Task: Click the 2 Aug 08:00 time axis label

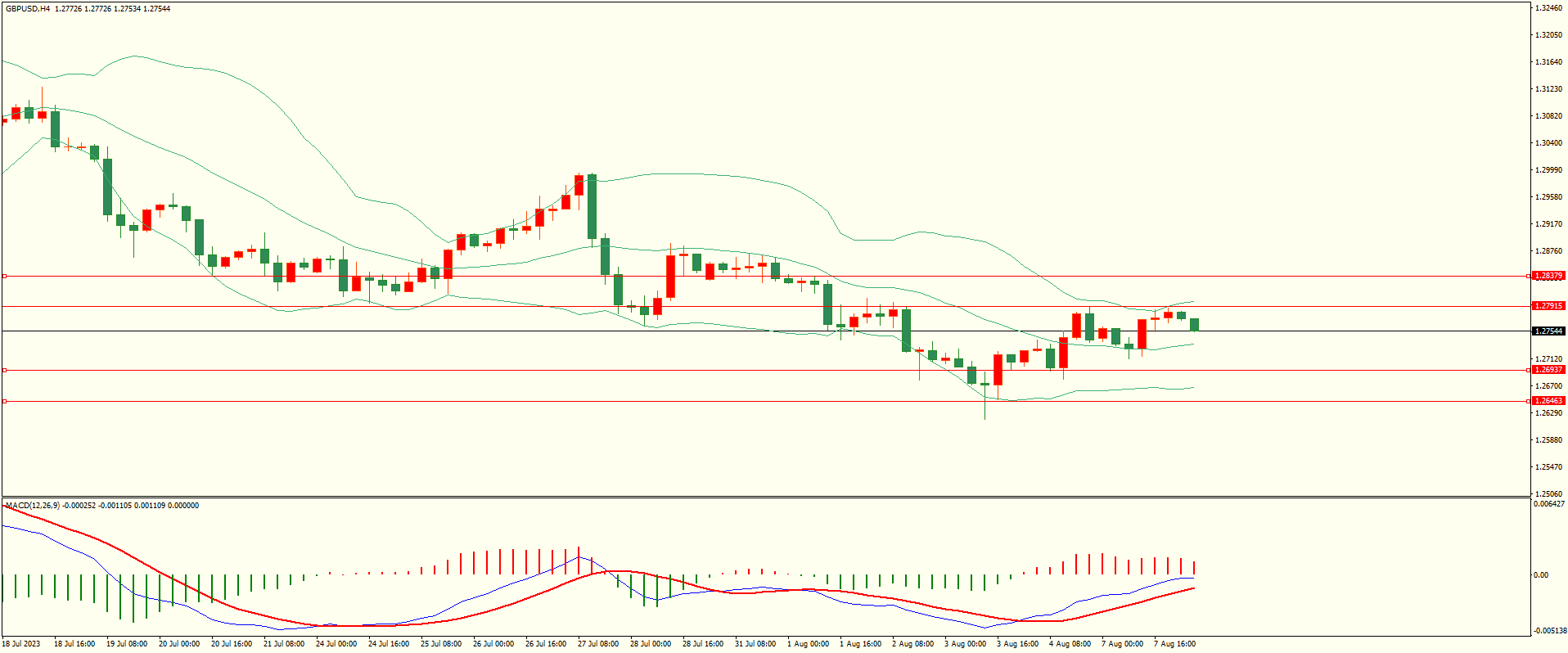Action: (x=913, y=644)
